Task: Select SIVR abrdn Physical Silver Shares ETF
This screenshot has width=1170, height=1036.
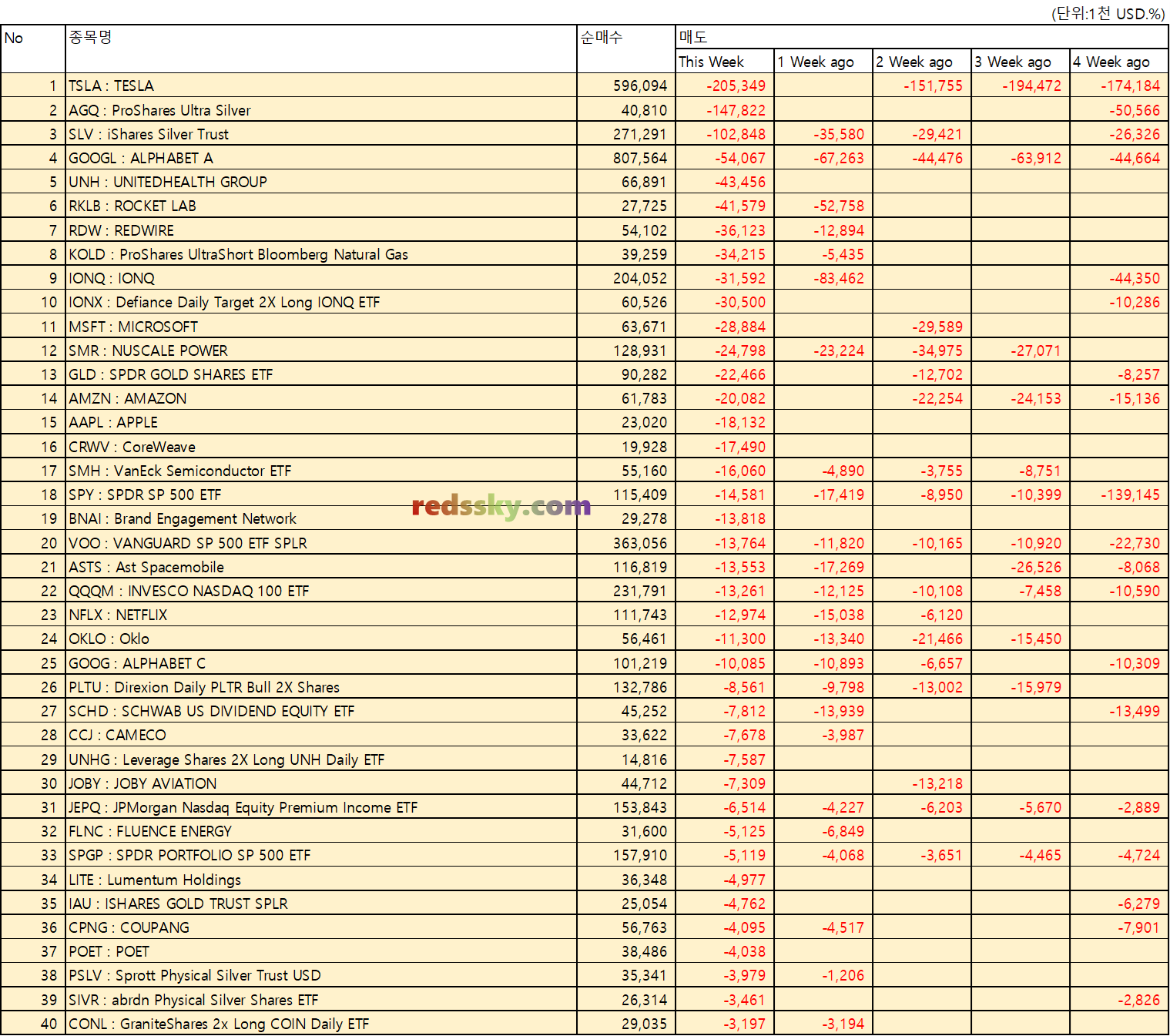Action: (320, 999)
